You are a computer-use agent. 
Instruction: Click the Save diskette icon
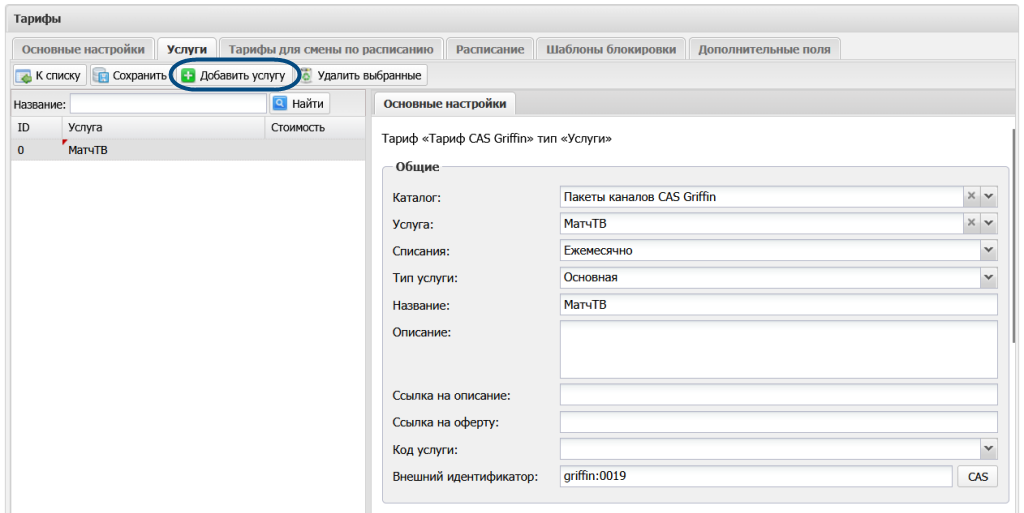(x=101, y=76)
